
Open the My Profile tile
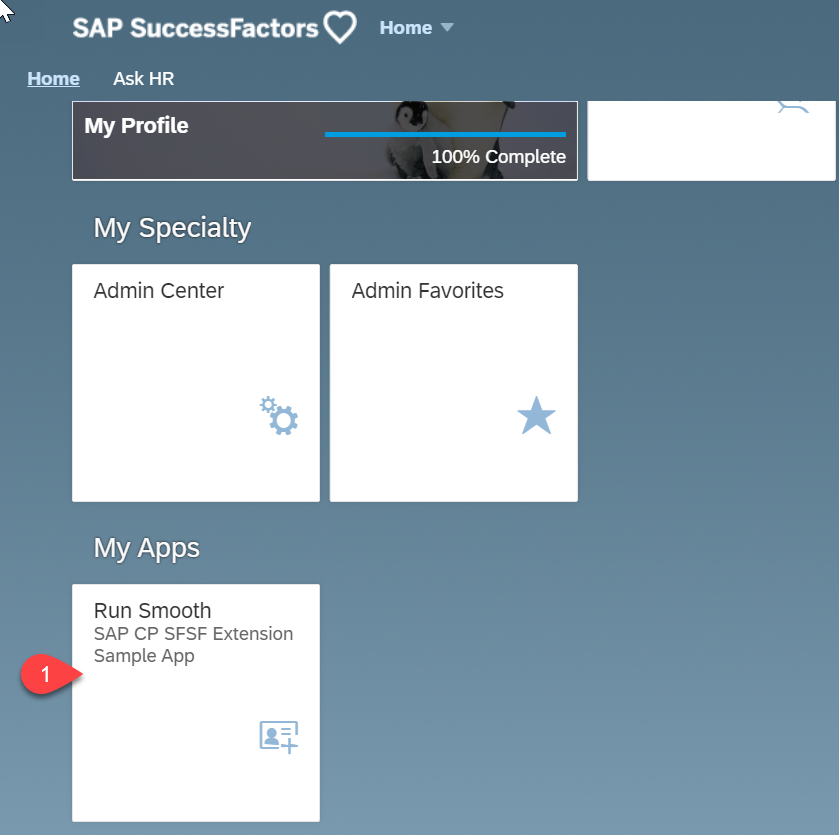click(325, 141)
